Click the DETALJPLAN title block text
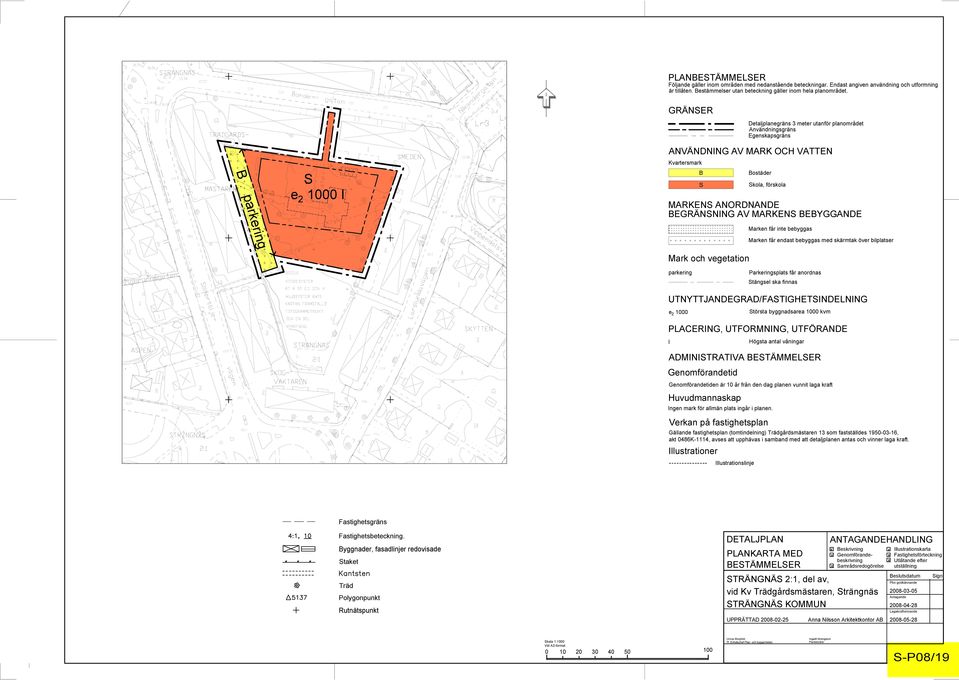 tap(755, 539)
